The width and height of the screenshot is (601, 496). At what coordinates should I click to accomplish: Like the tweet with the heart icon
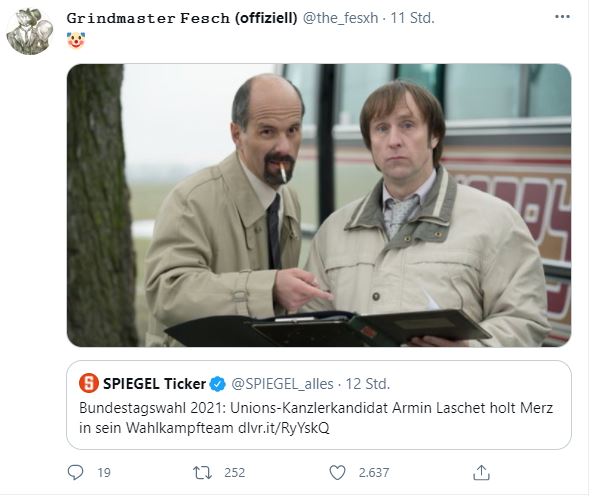[x=337, y=471]
